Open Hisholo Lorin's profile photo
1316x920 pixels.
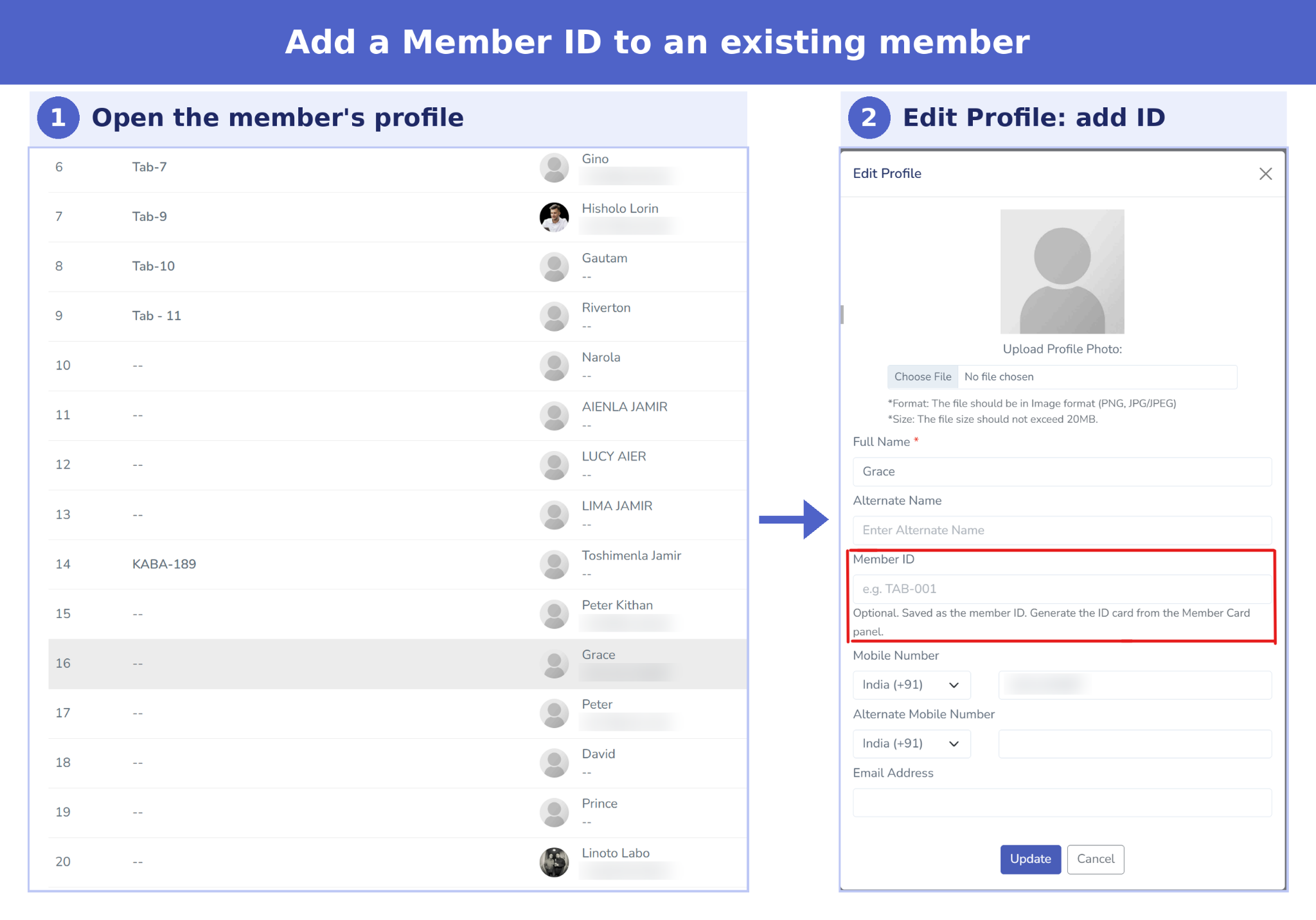click(554, 217)
